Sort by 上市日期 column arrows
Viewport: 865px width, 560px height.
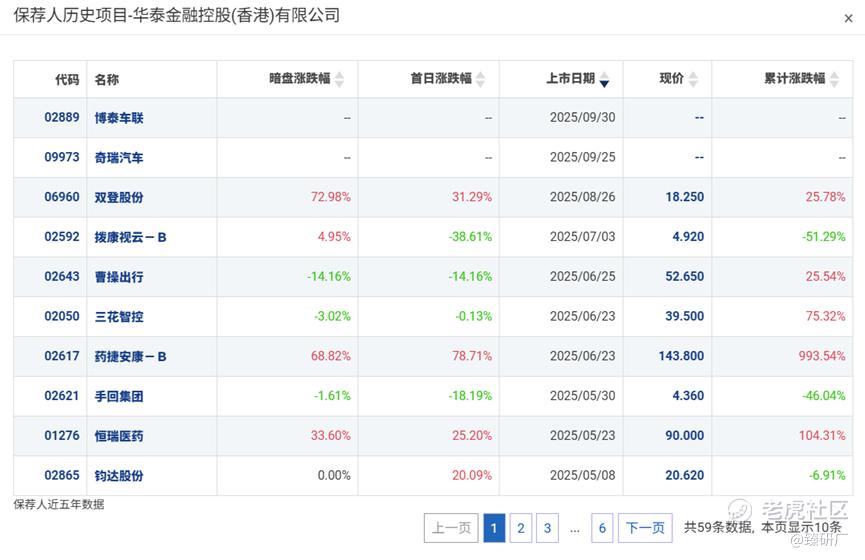(x=605, y=79)
